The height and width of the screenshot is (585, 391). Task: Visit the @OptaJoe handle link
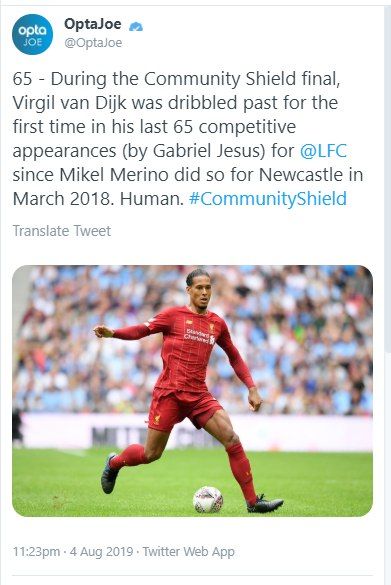[x=93, y=43]
